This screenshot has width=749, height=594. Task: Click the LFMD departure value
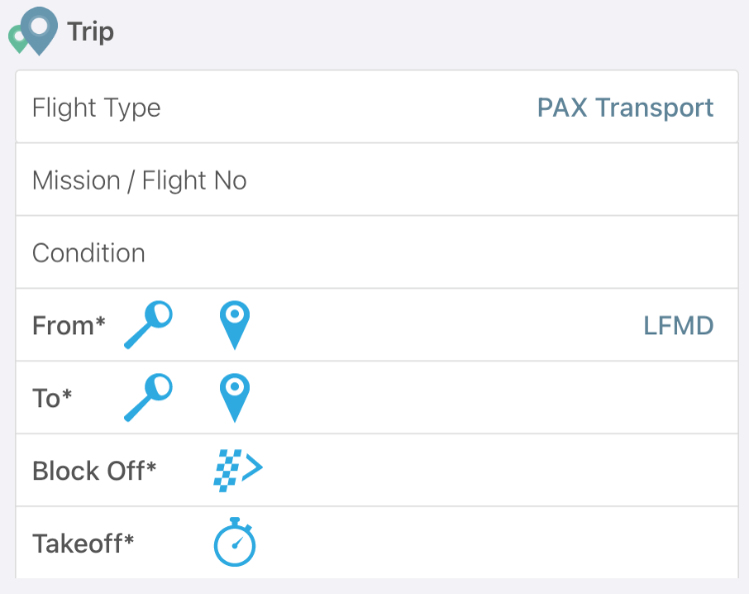(x=678, y=326)
